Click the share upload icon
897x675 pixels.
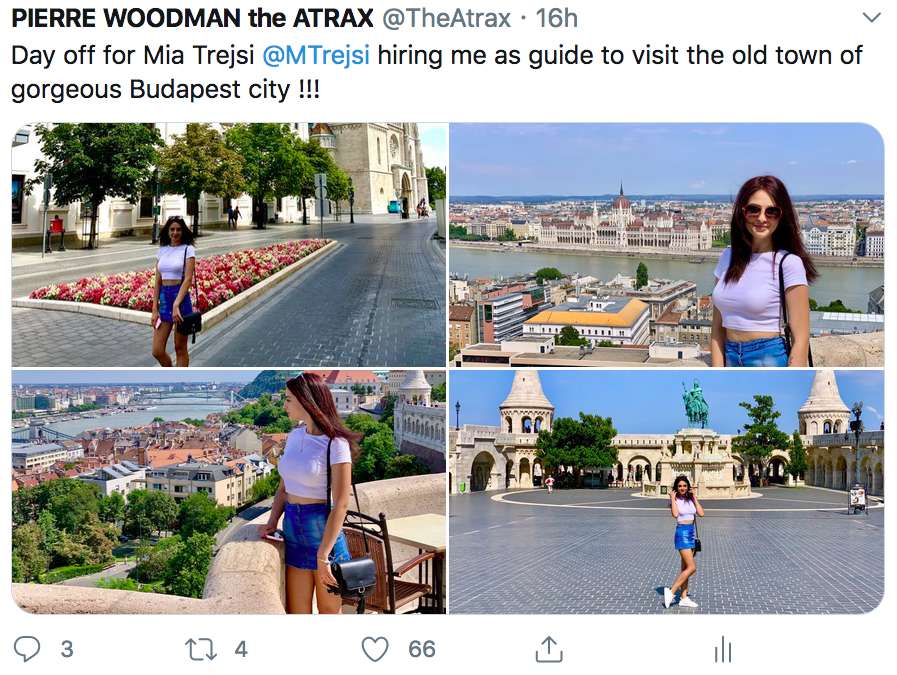pyautogui.click(x=549, y=649)
